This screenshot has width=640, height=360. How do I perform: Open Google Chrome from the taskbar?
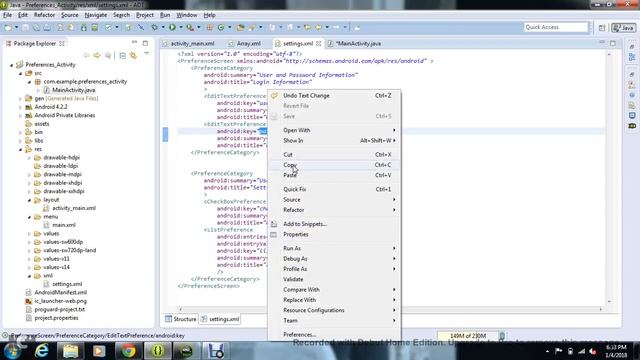tap(128, 351)
